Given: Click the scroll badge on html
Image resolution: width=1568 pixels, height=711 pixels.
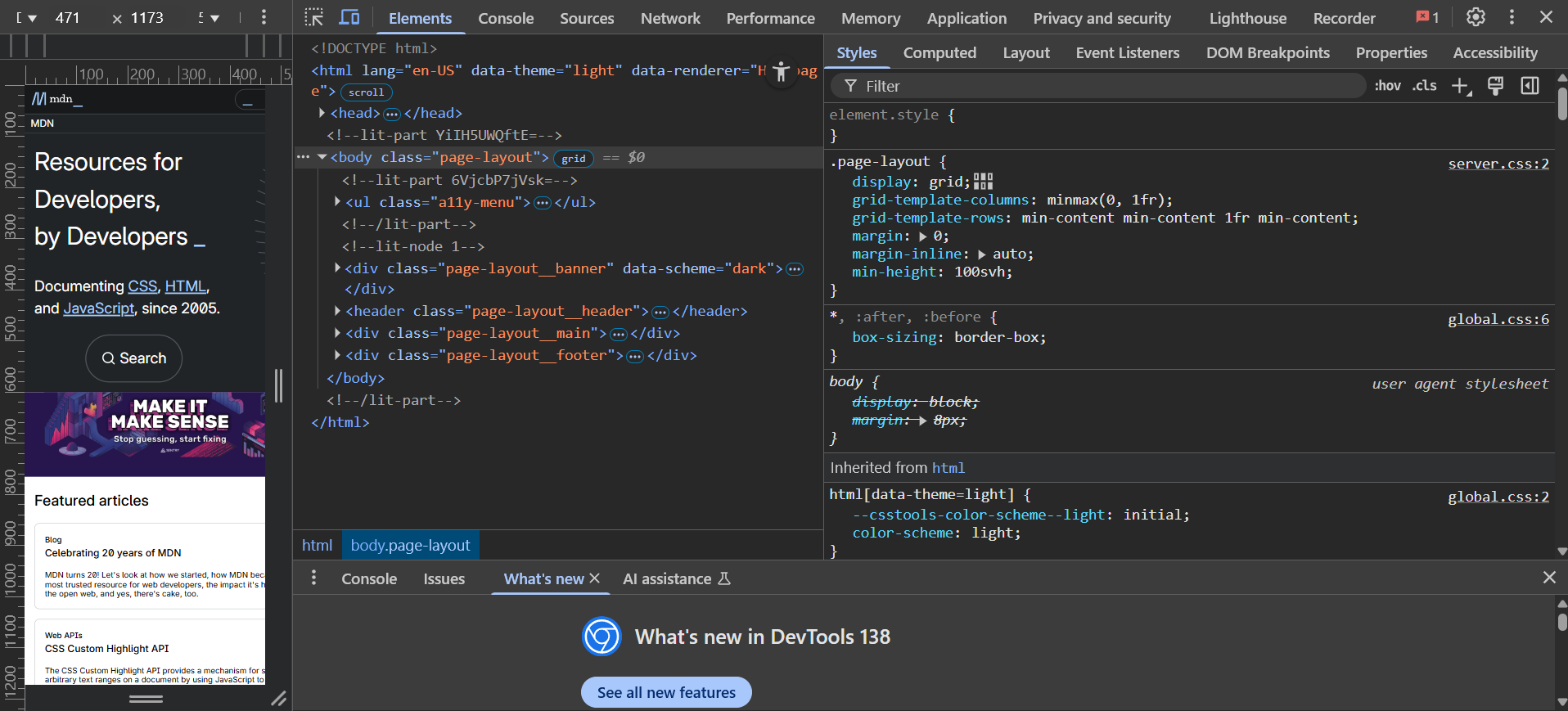Looking at the screenshot, I should (x=366, y=92).
